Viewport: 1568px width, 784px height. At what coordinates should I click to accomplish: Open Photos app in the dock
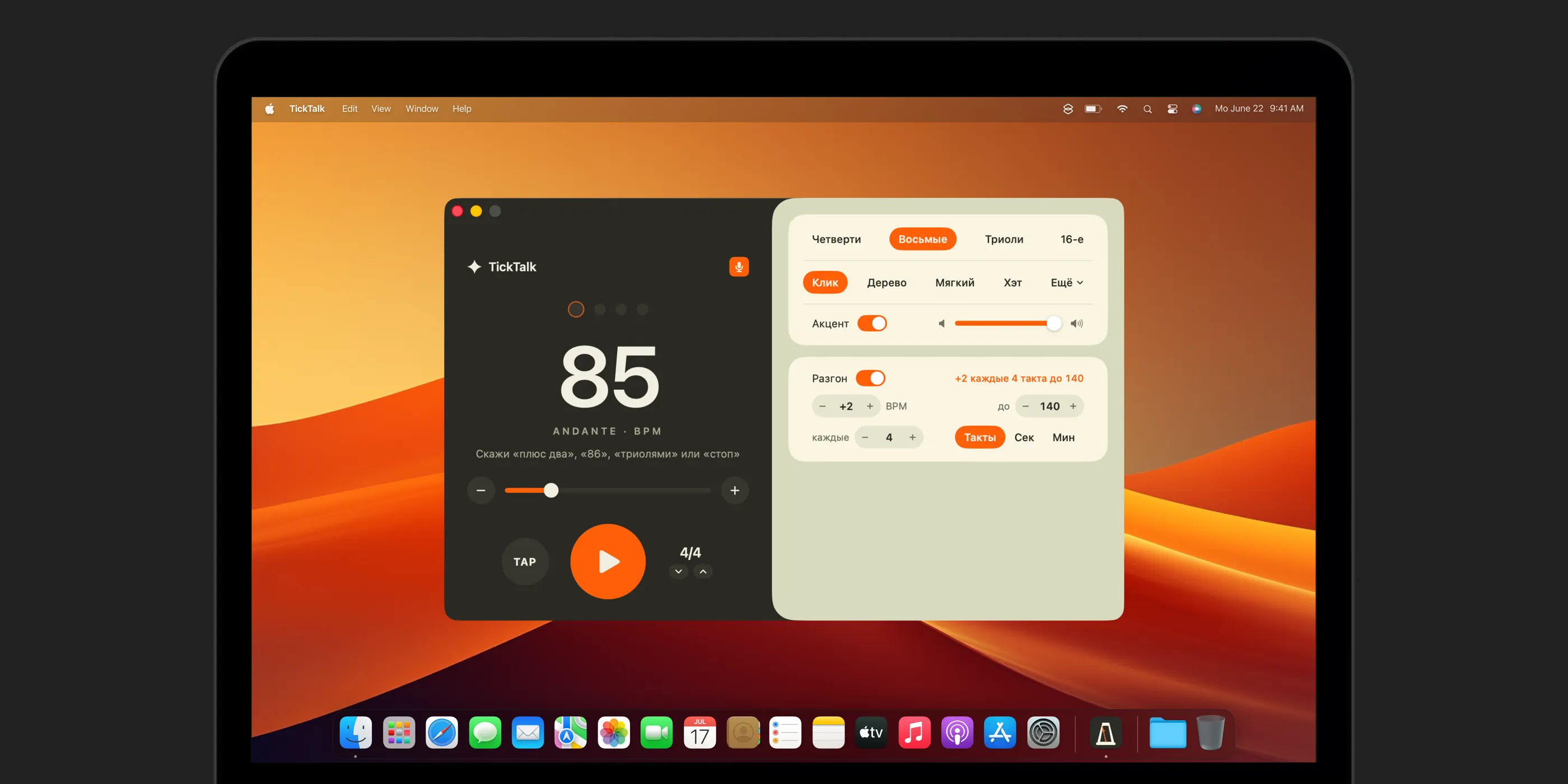pos(614,732)
